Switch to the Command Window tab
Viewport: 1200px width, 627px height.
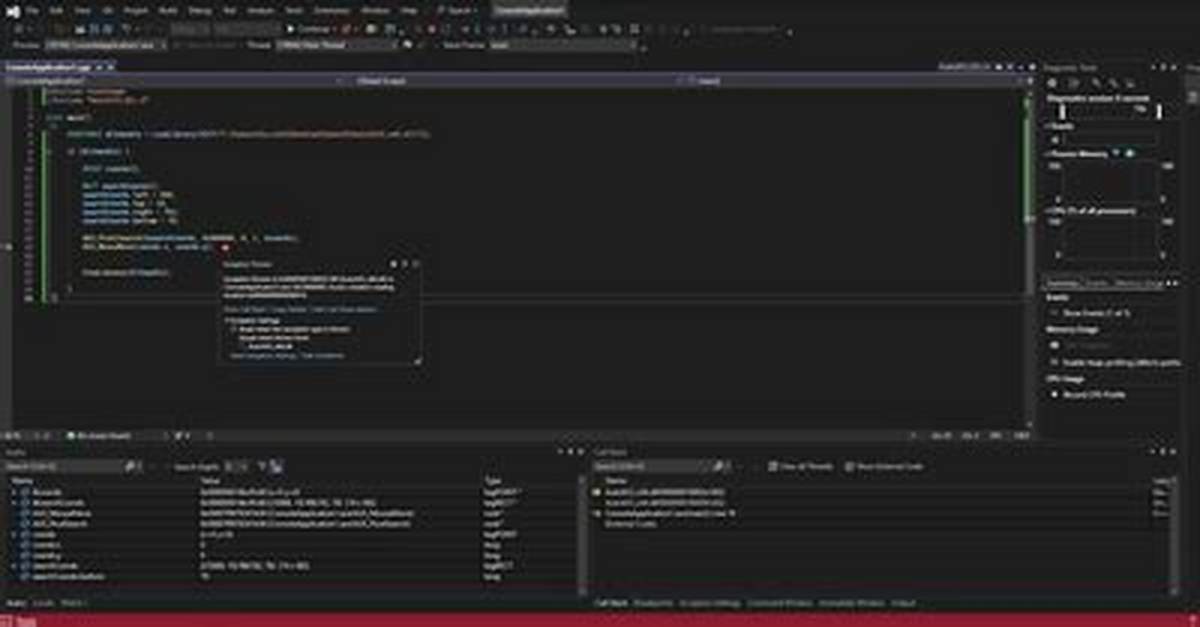pos(780,603)
